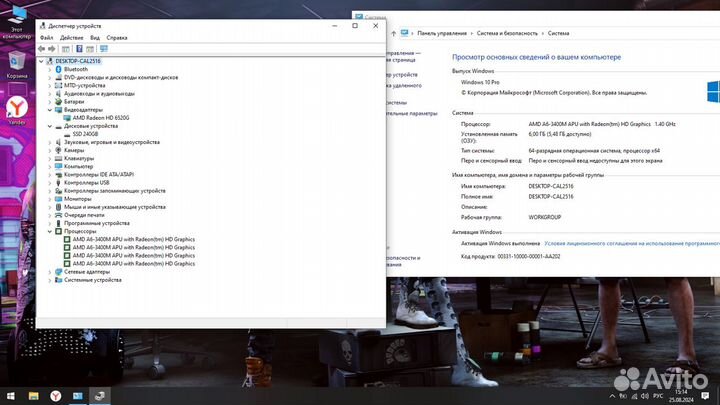Click Панель управления breadcrumb in System window
This screenshot has width=720, height=405.
(x=442, y=34)
